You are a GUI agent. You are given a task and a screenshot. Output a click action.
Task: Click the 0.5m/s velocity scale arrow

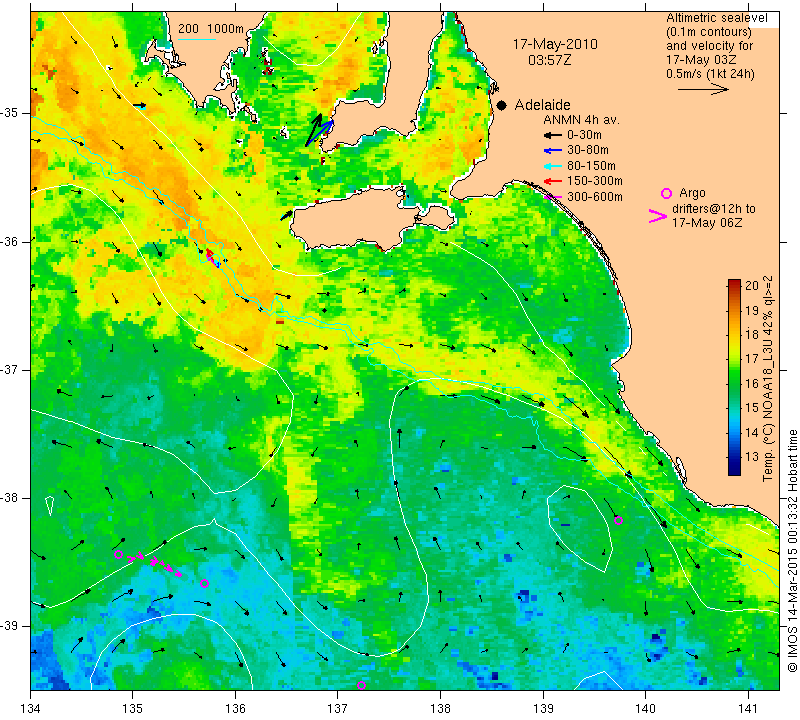tap(703, 89)
